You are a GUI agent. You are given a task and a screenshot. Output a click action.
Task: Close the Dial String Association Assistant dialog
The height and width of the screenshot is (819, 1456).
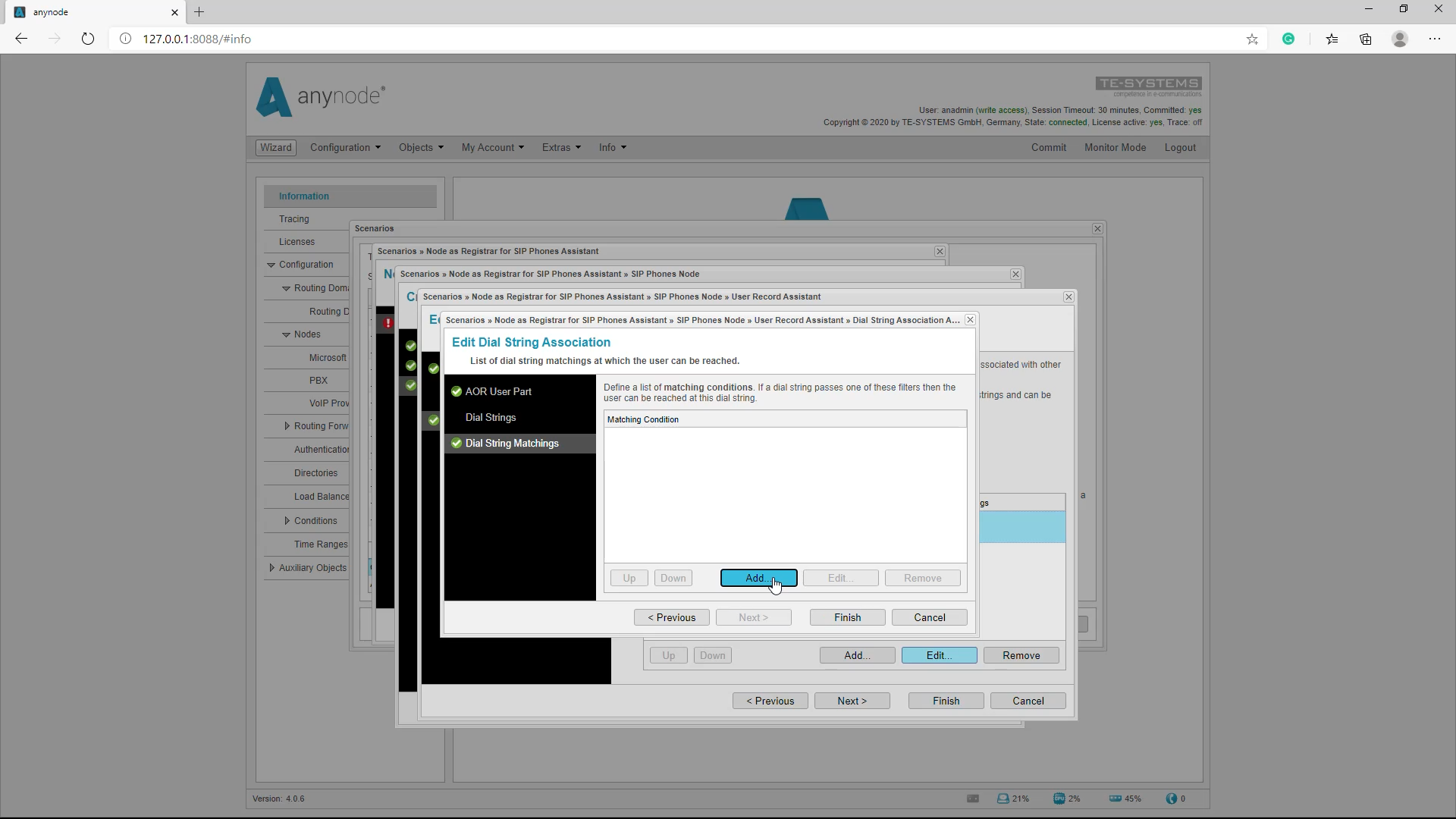coord(970,320)
